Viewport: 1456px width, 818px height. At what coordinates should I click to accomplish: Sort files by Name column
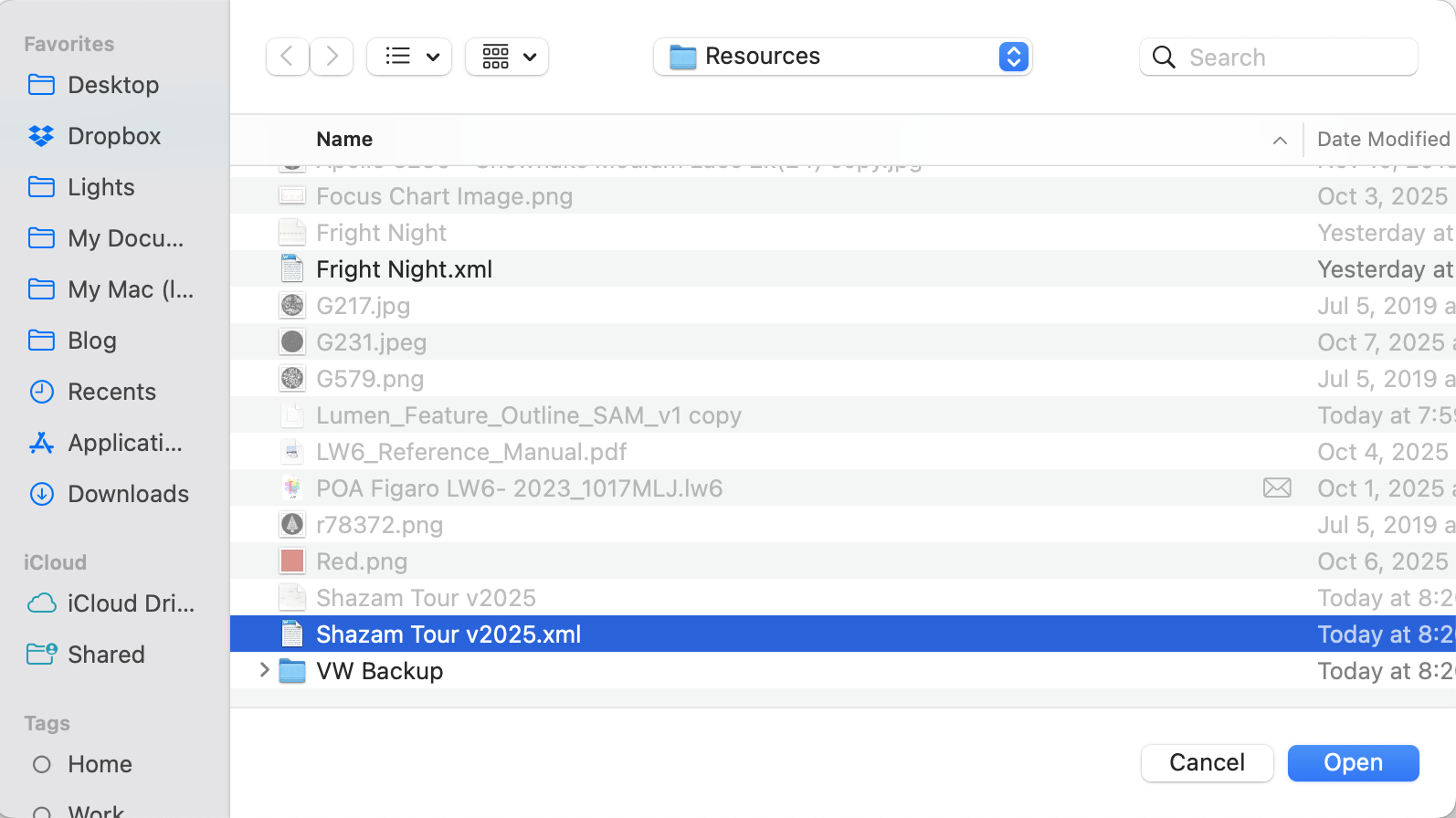point(344,140)
